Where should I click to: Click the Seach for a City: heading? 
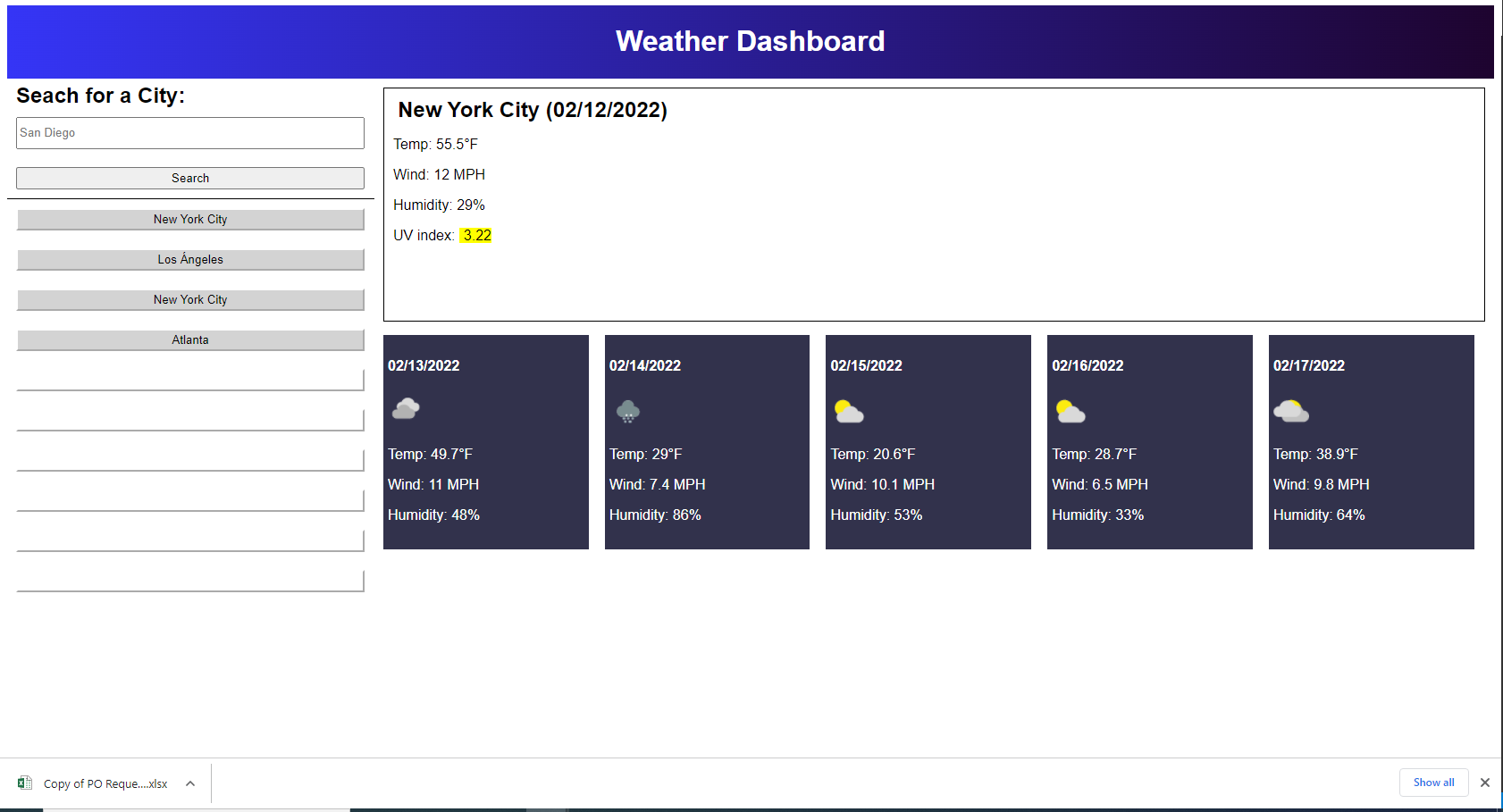pyautogui.click(x=101, y=96)
